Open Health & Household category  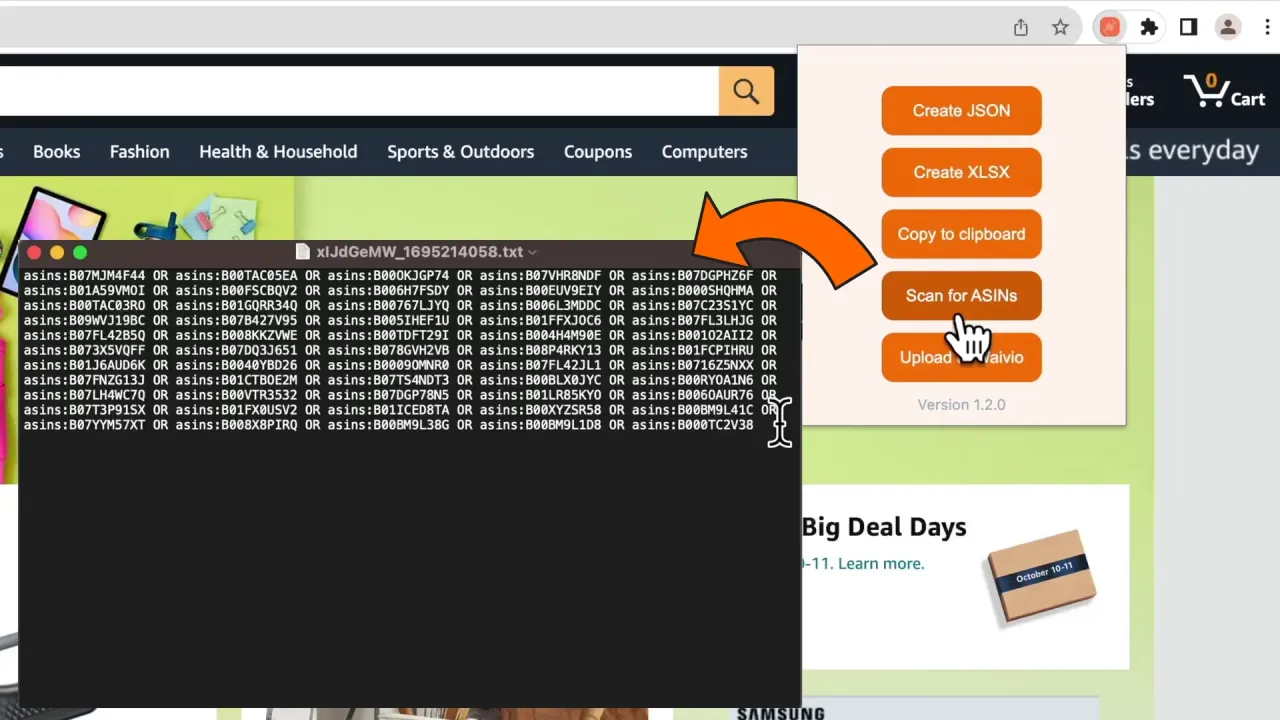278,152
